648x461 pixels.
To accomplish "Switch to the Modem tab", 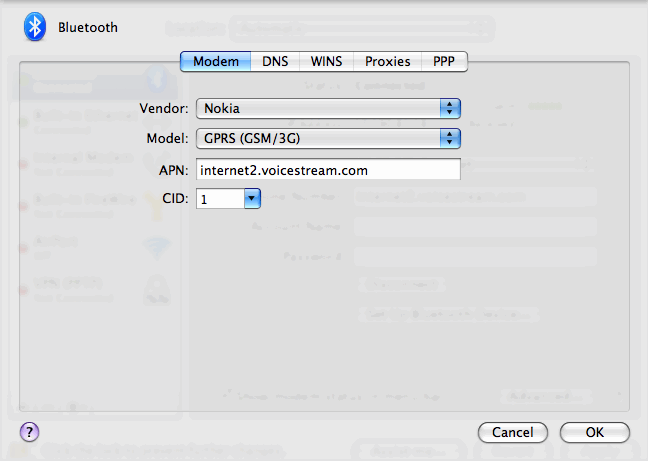I will tap(216, 61).
